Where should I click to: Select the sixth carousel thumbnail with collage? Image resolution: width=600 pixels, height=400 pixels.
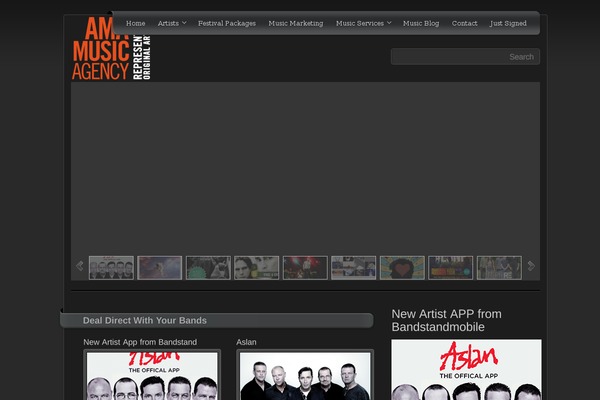coord(354,268)
